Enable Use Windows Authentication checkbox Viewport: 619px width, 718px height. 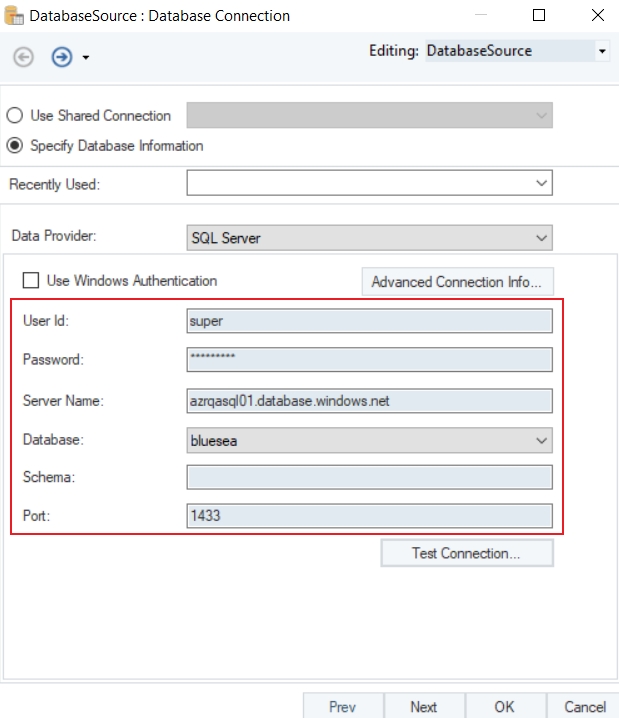click(31, 281)
